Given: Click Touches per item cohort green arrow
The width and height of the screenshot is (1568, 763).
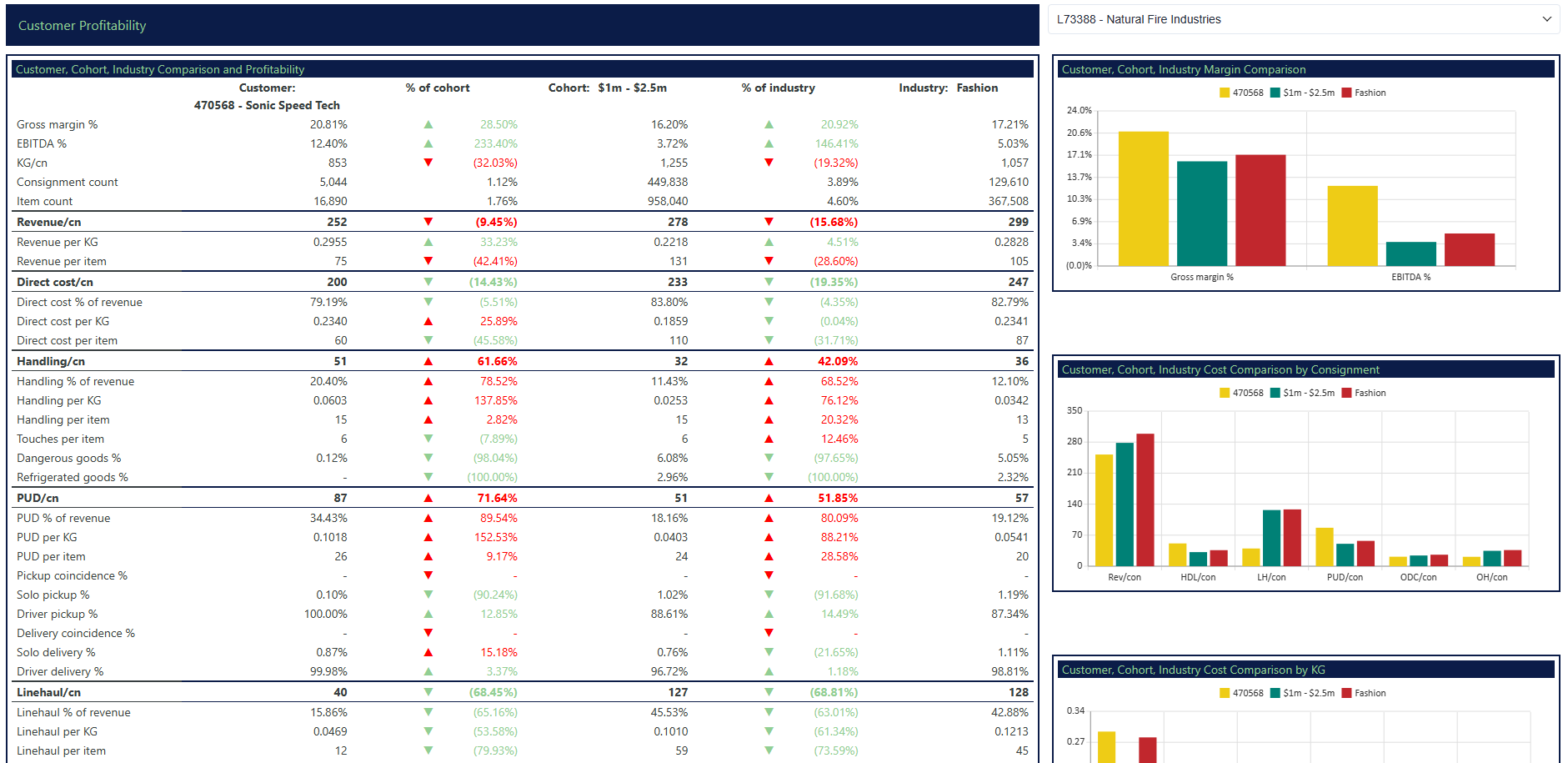Looking at the screenshot, I should pyautogui.click(x=428, y=439).
